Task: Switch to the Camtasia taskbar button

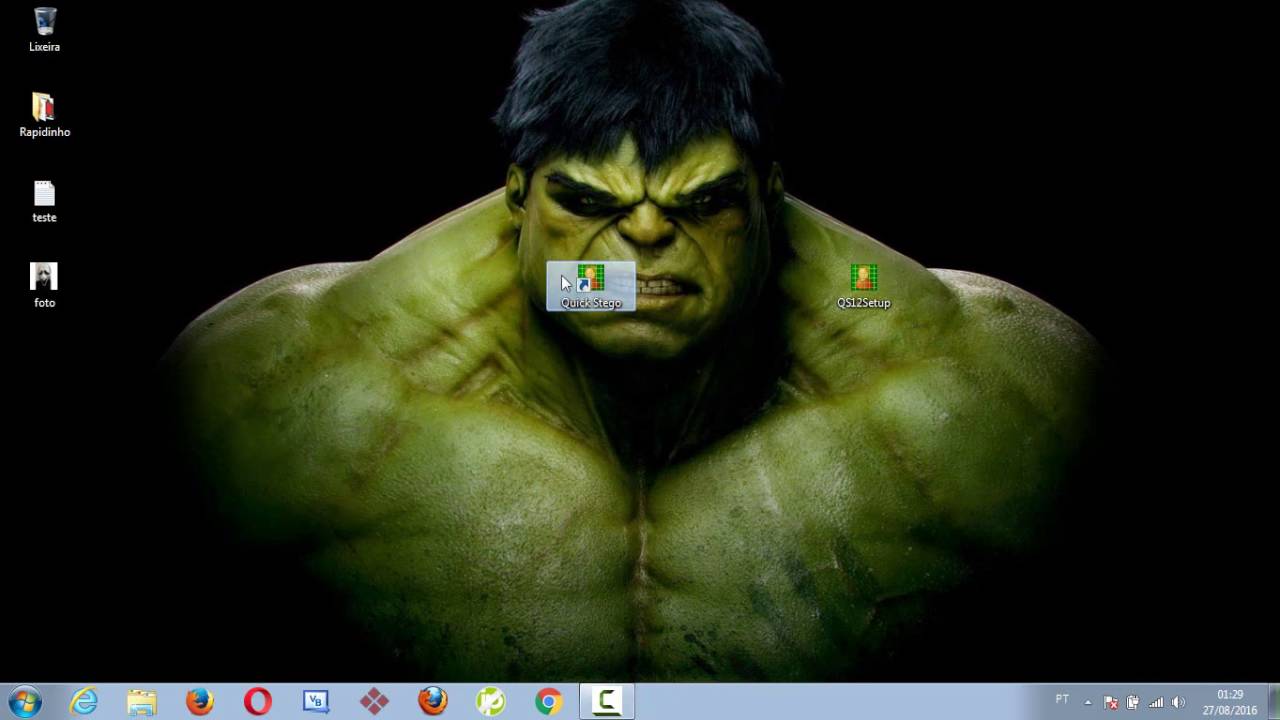Action: pos(607,702)
